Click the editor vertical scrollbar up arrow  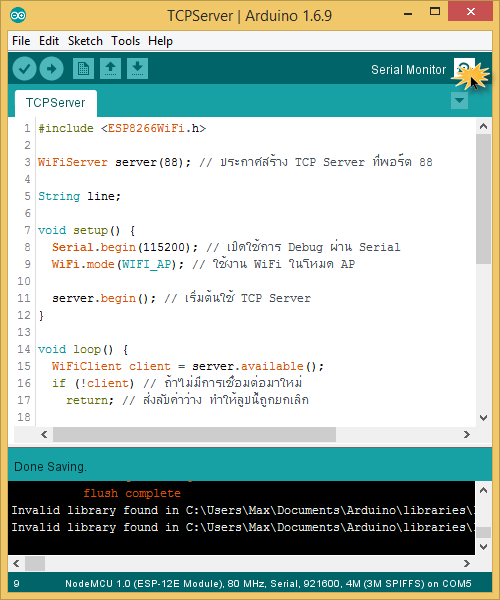[484, 126]
